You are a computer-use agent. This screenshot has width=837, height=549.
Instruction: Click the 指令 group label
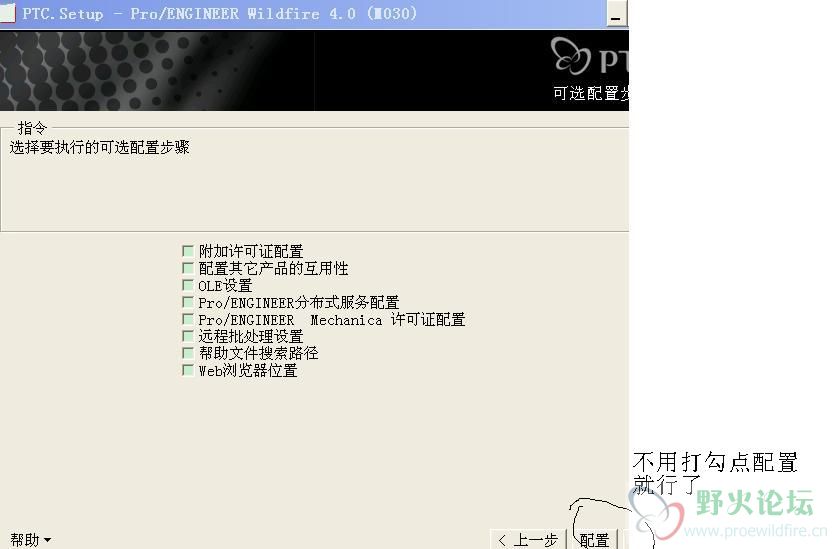(x=32, y=128)
